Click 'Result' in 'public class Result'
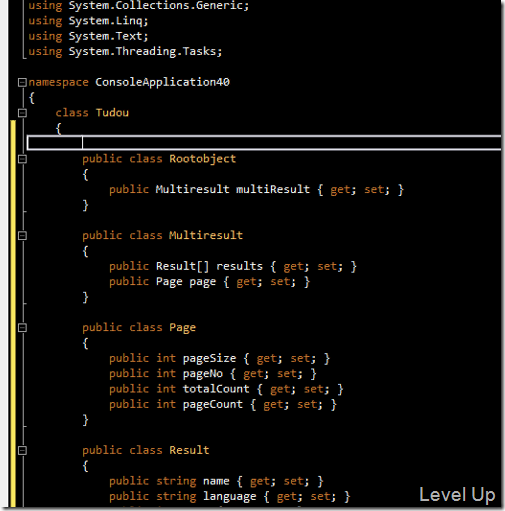505x511 pixels. [x=189, y=450]
